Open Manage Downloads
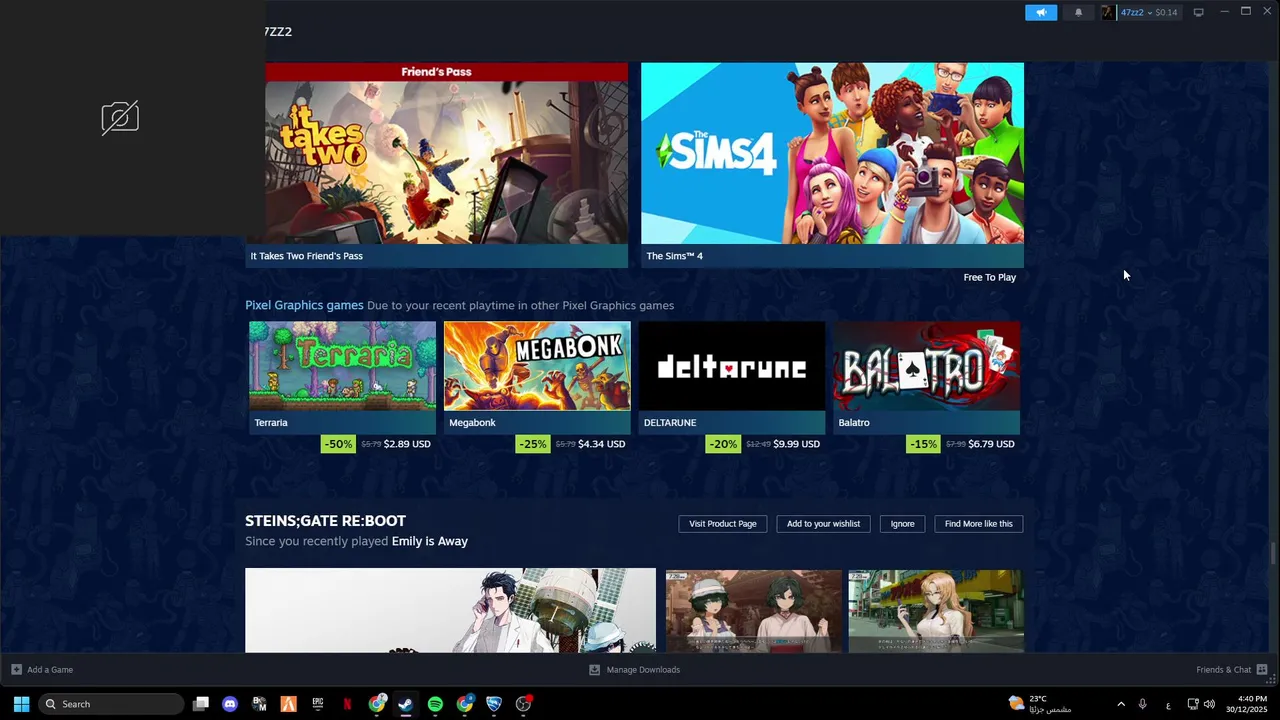 [x=643, y=670]
